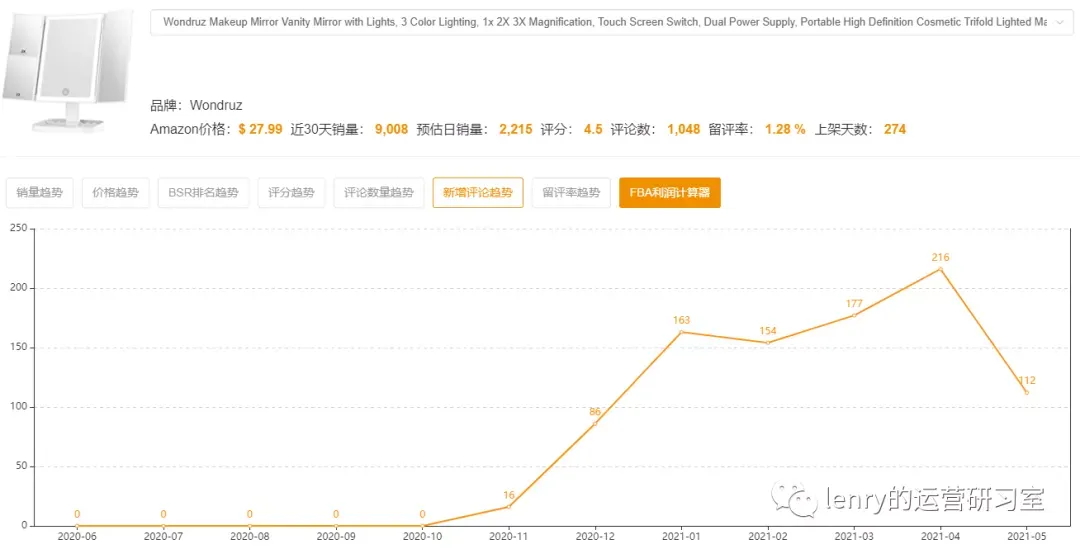Click the estimated daily sales value 2,215
This screenshot has width=1080, height=549.
tap(516, 129)
